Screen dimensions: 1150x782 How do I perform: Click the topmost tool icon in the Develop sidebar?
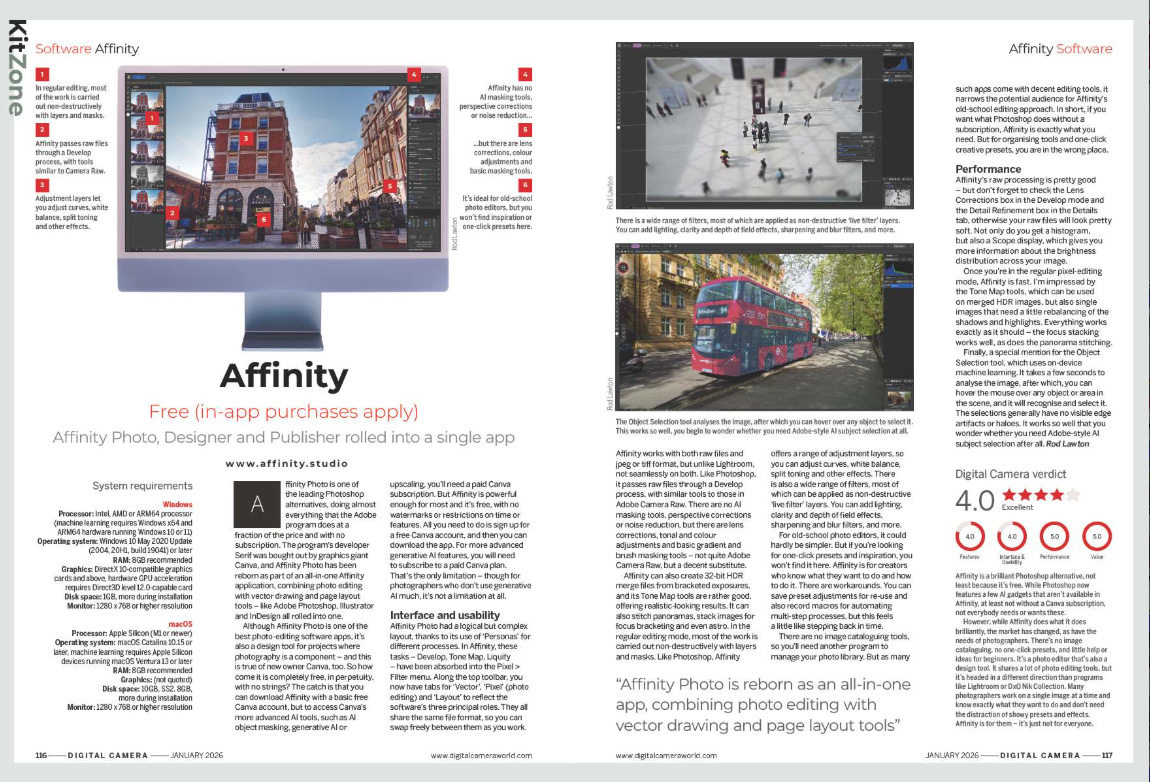click(131, 90)
